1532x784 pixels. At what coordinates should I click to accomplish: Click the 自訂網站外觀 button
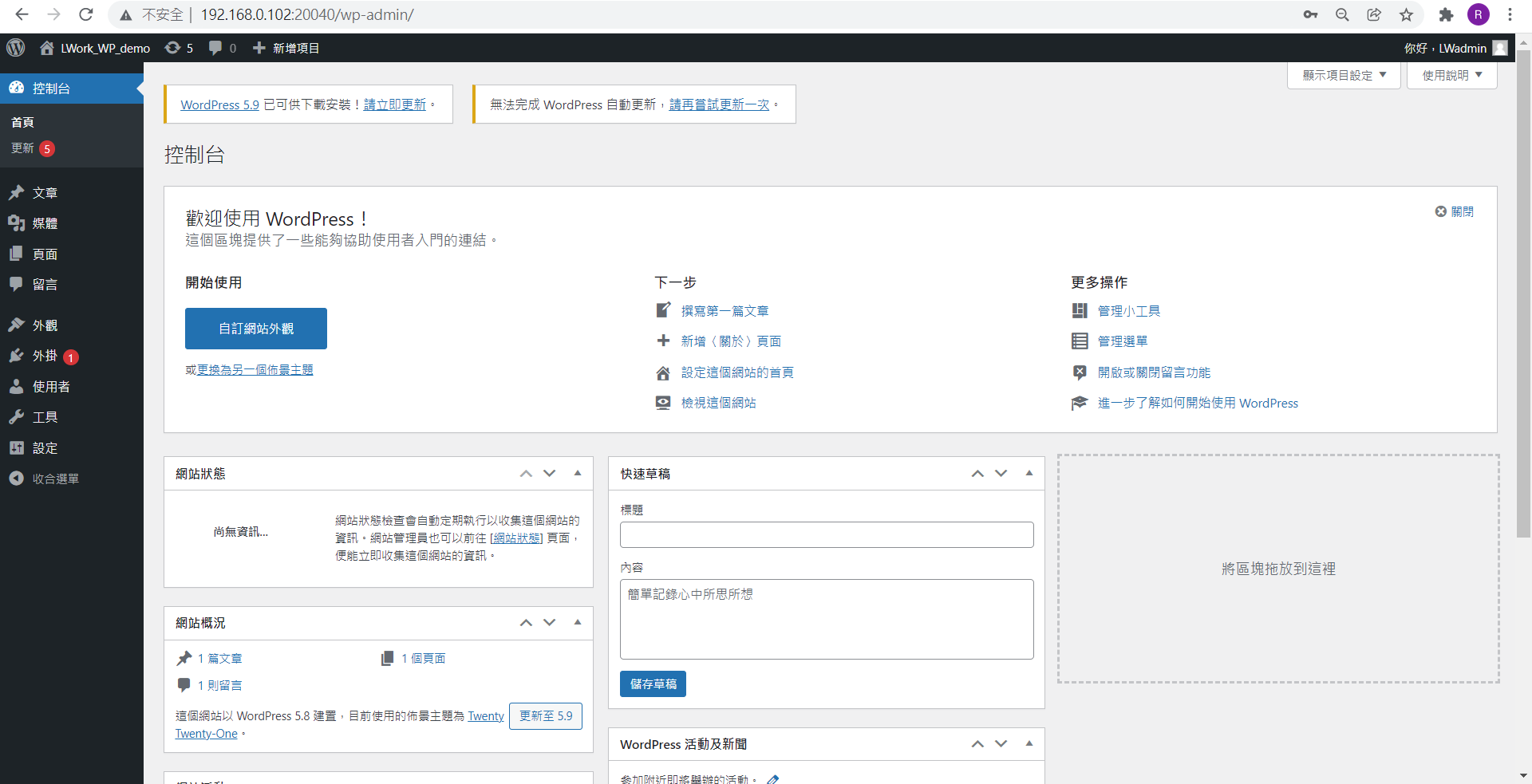(x=256, y=329)
